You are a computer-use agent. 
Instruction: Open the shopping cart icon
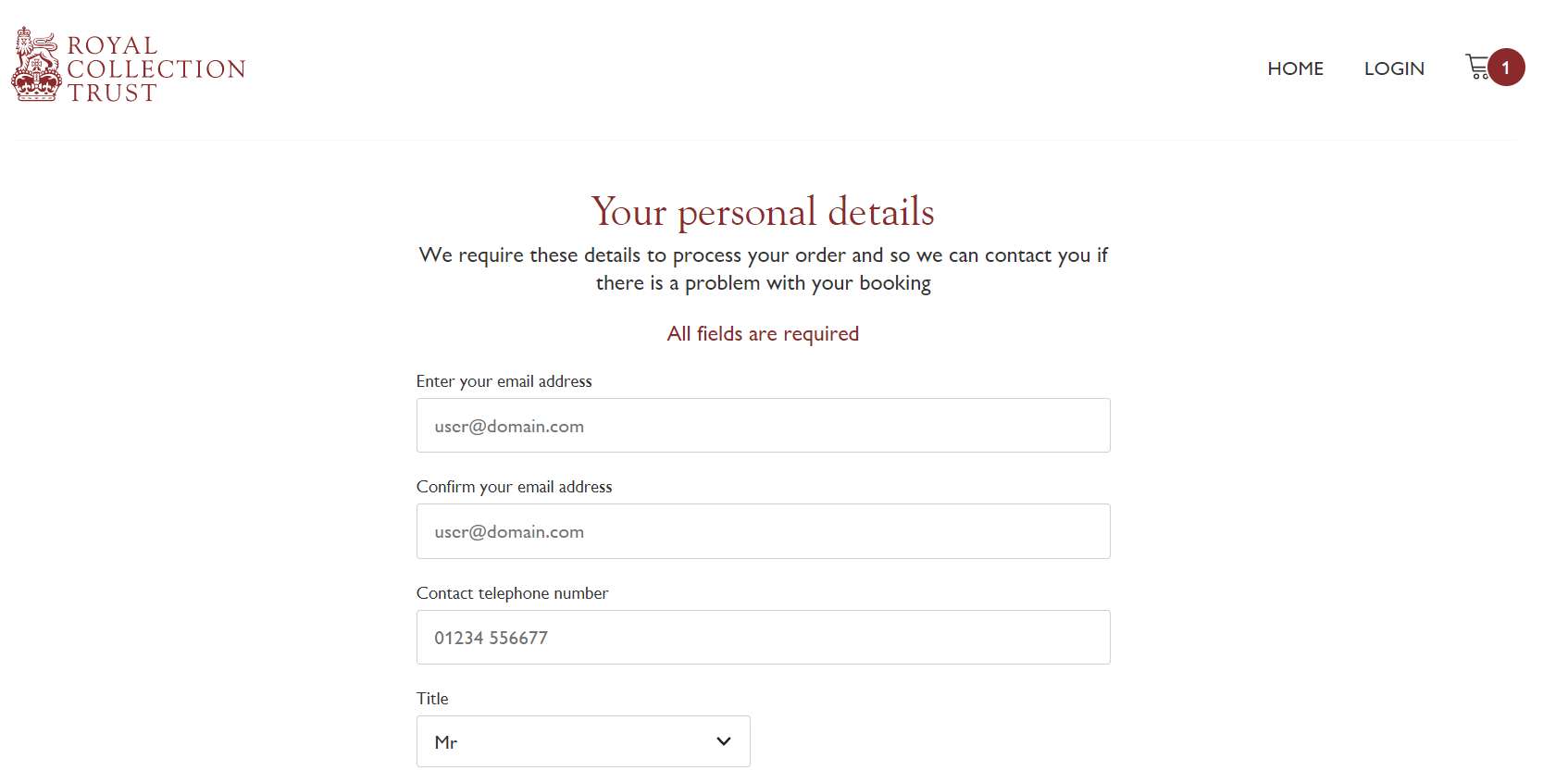tap(1477, 67)
